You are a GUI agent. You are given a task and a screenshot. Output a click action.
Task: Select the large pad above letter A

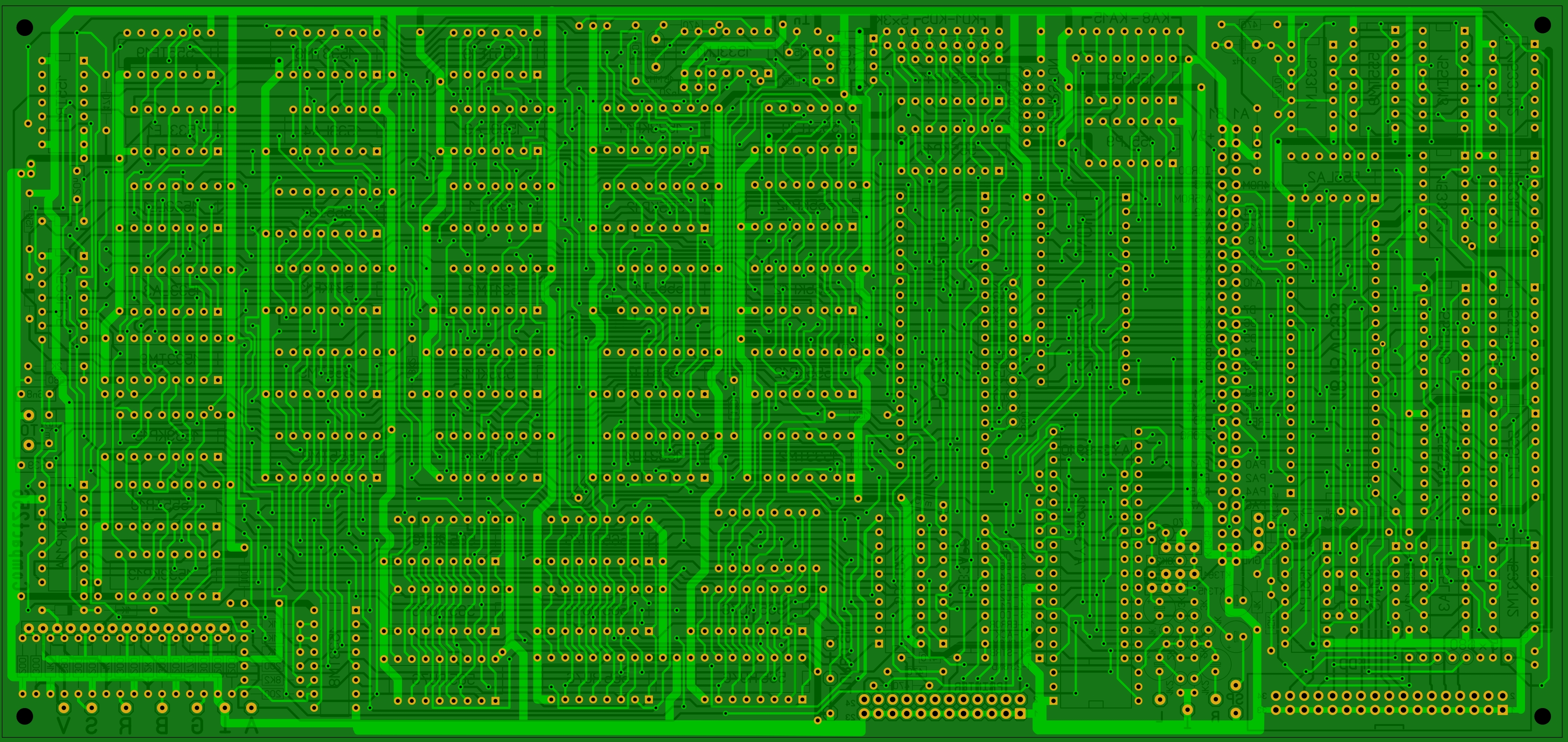(x=251, y=708)
